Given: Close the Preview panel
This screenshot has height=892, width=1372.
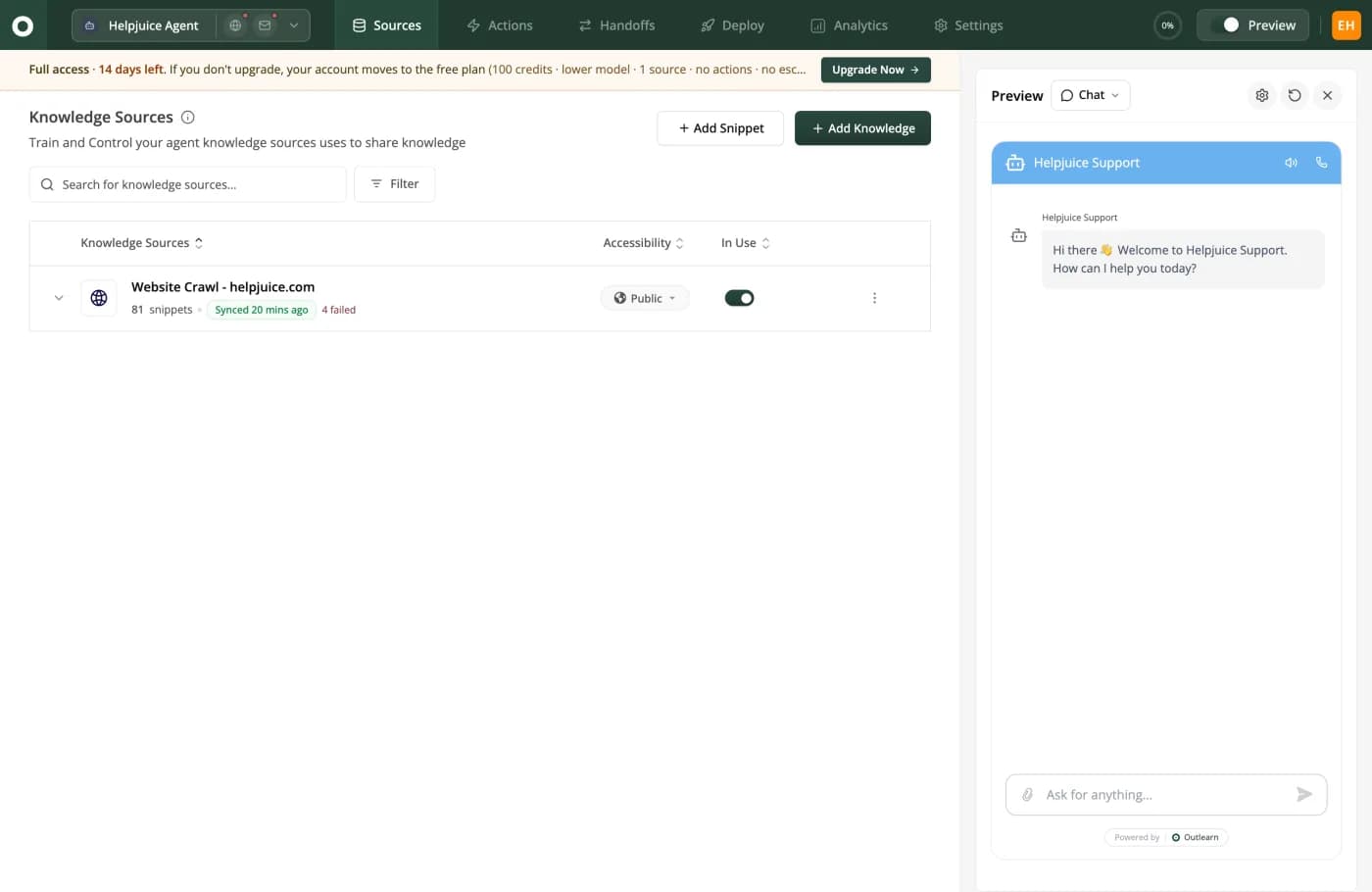Looking at the screenshot, I should (x=1327, y=95).
